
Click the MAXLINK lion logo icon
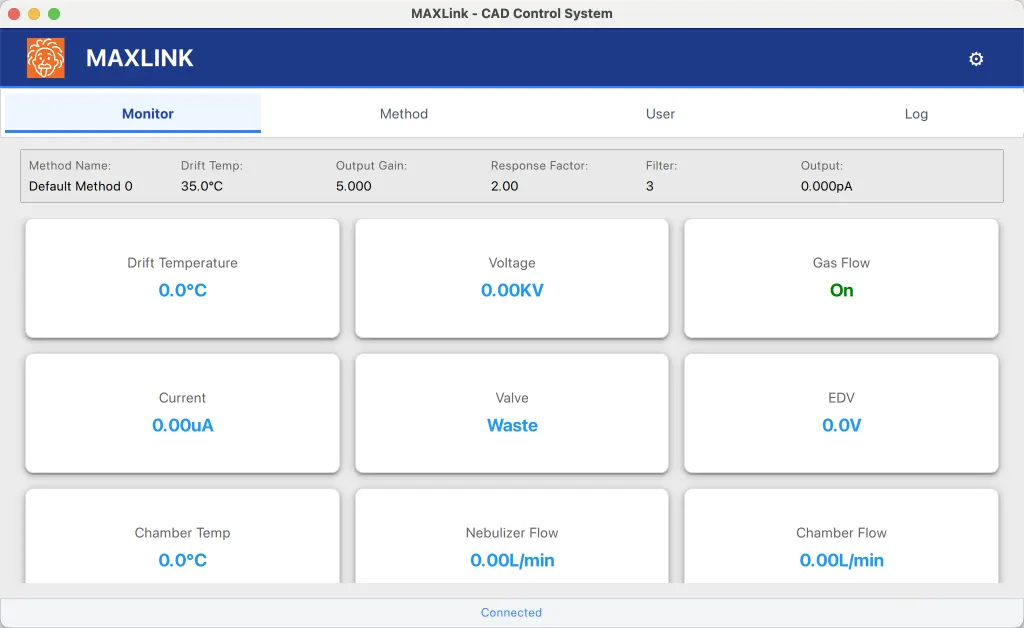(x=46, y=58)
